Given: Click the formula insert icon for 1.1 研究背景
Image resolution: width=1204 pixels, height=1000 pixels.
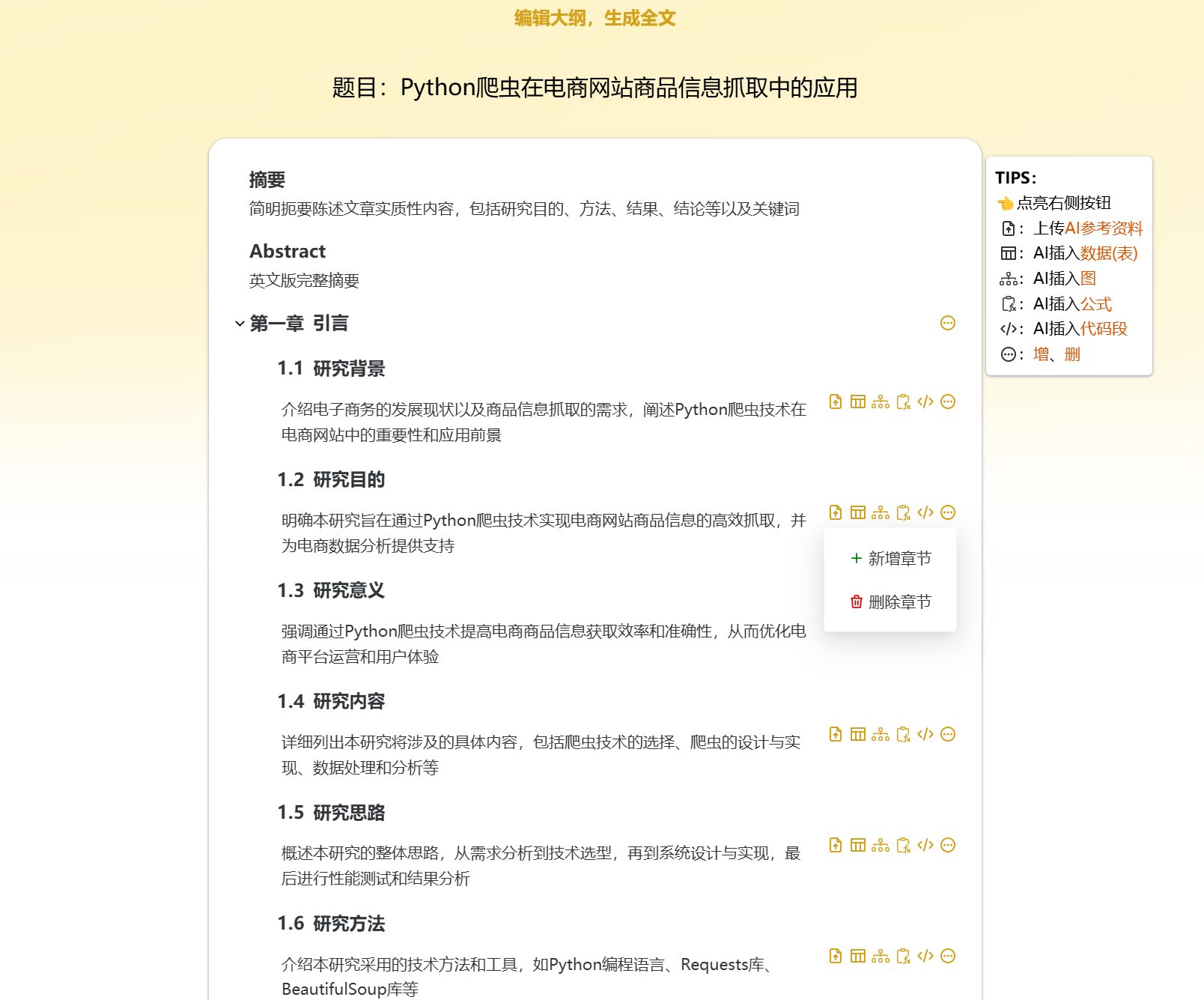Looking at the screenshot, I should (902, 401).
